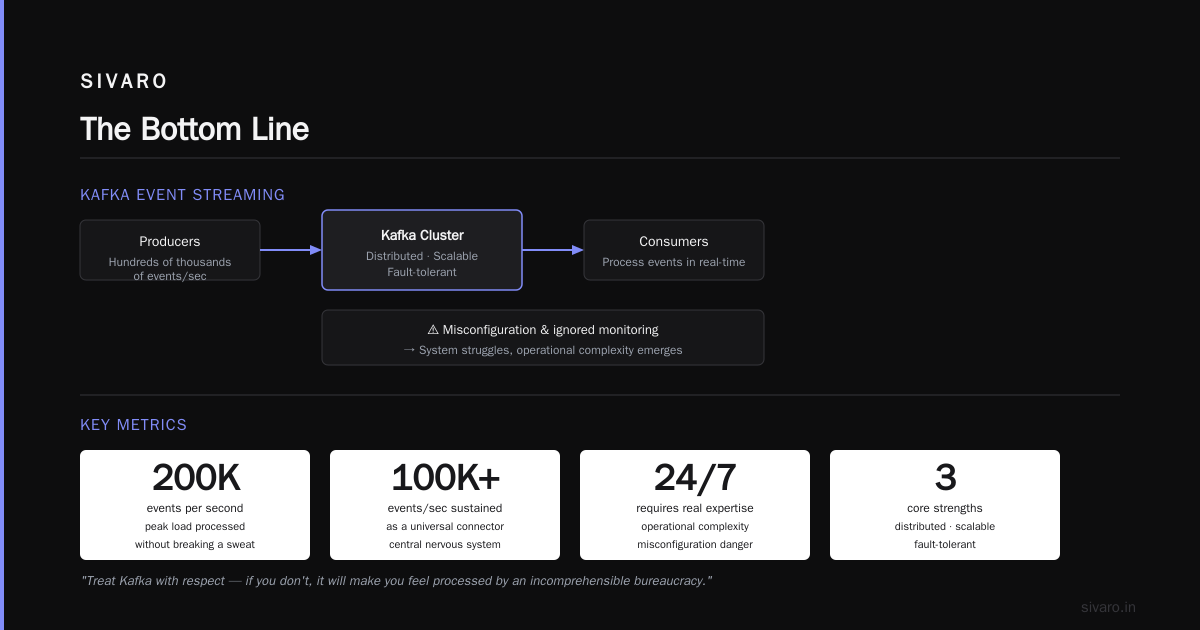
Task: Click 'Process events in real-time' text
Action: pos(674,262)
